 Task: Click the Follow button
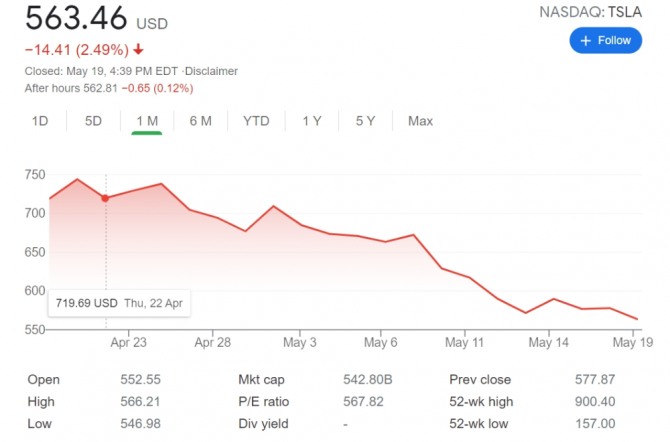(x=606, y=40)
